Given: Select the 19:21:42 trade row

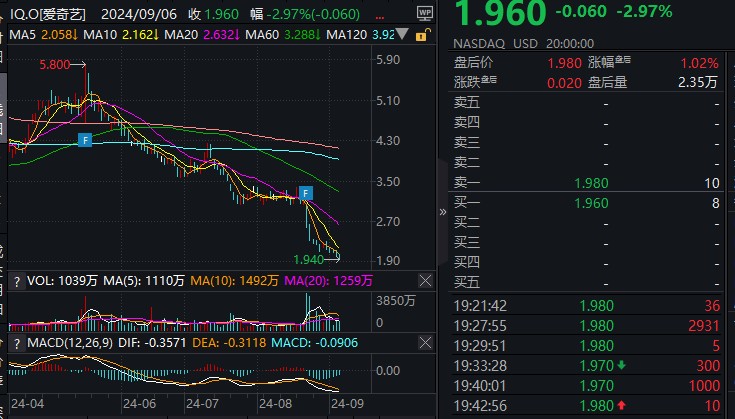Looking at the screenshot, I should 586,306.
